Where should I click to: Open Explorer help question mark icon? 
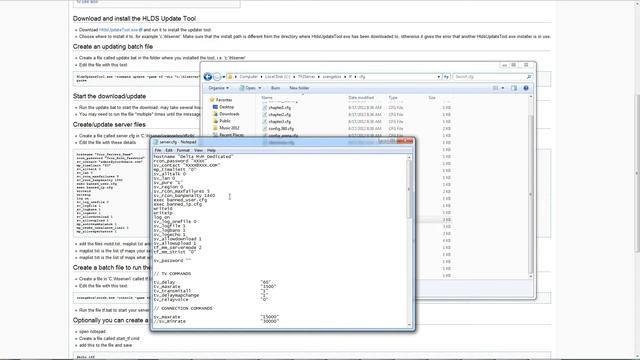(x=526, y=88)
